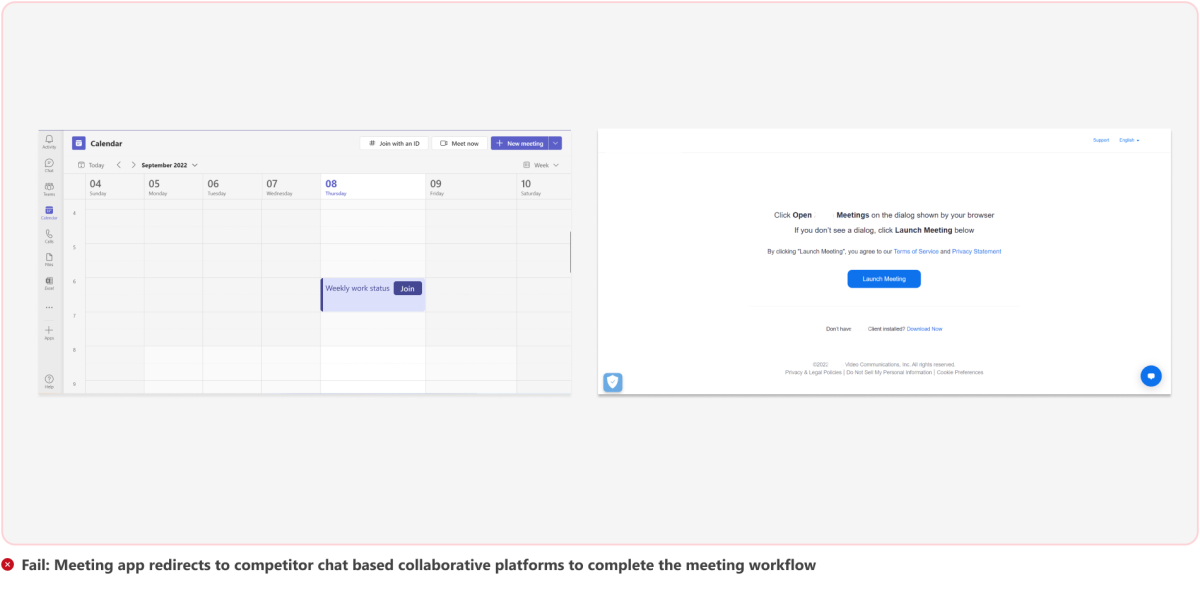Click the Apps plus icon

pos(48,332)
